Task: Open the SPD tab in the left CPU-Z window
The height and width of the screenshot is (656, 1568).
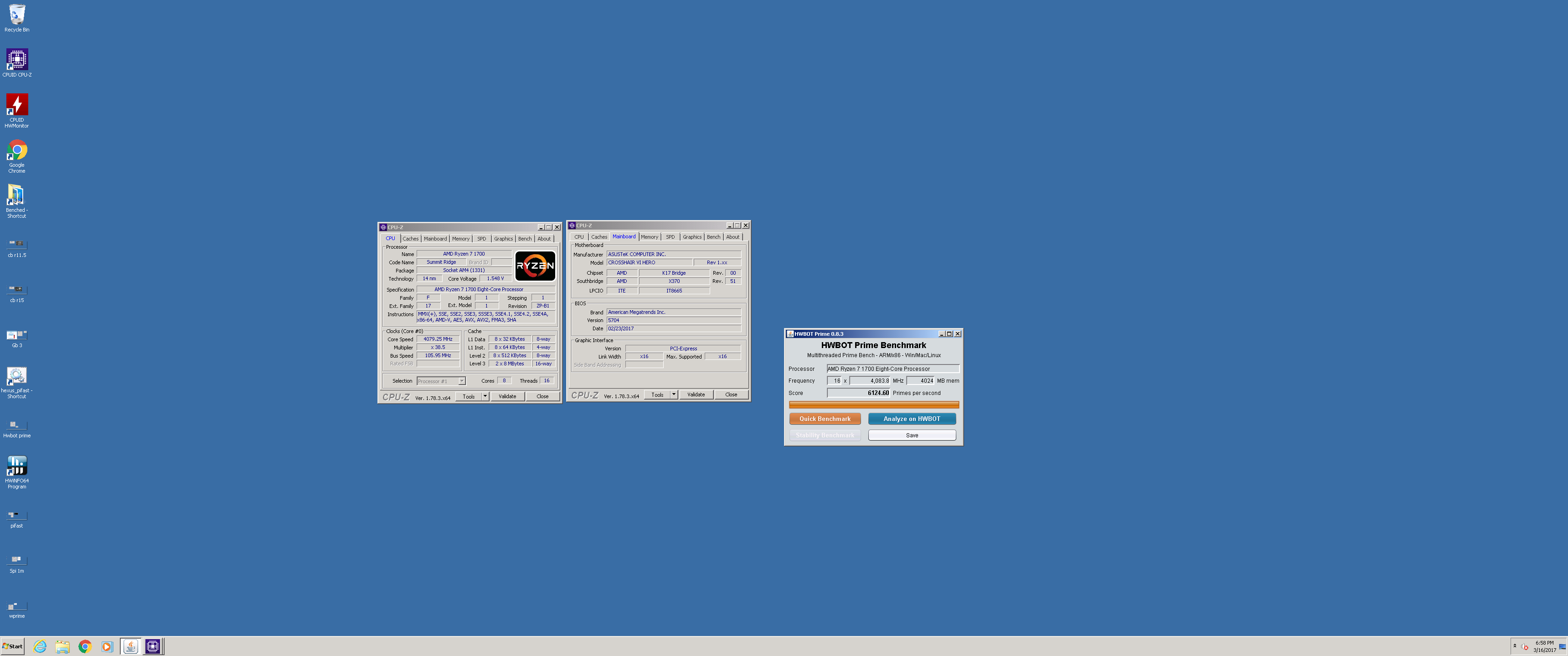Action: tap(481, 239)
